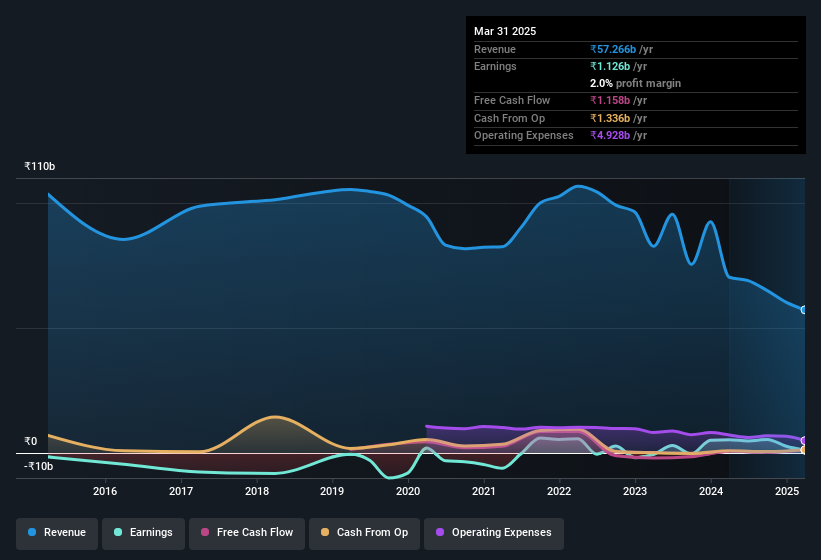
Task: Click the purple Operating Expenses endpoint marker
Action: point(804,441)
